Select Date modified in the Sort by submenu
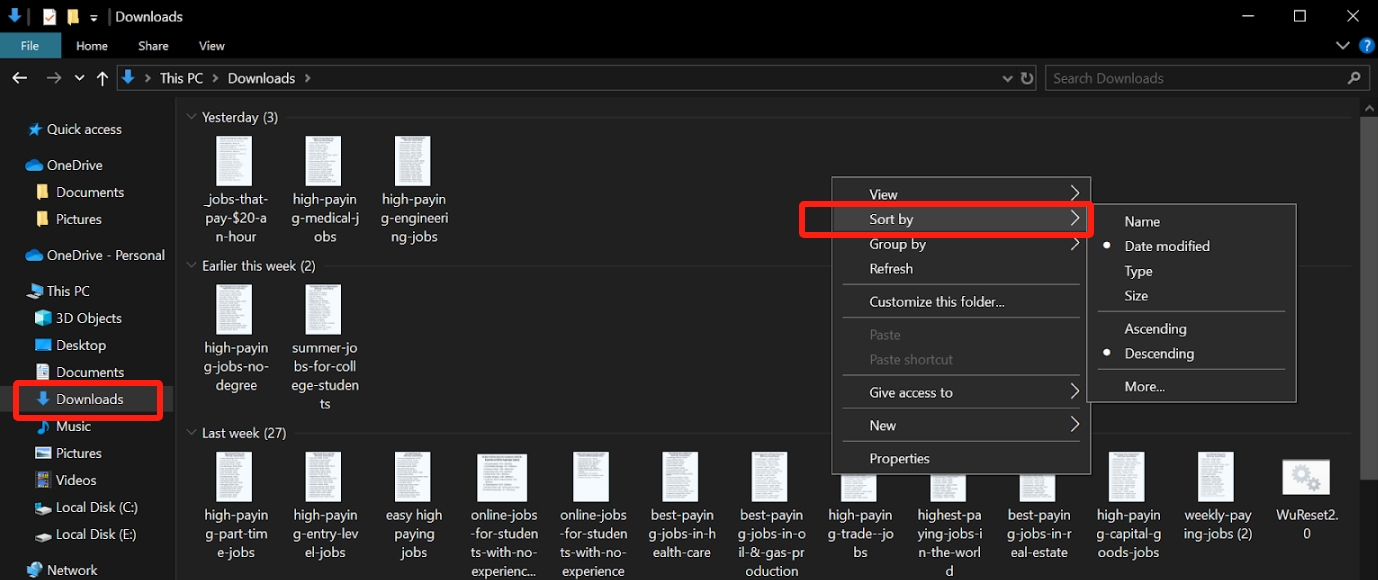 click(1167, 245)
